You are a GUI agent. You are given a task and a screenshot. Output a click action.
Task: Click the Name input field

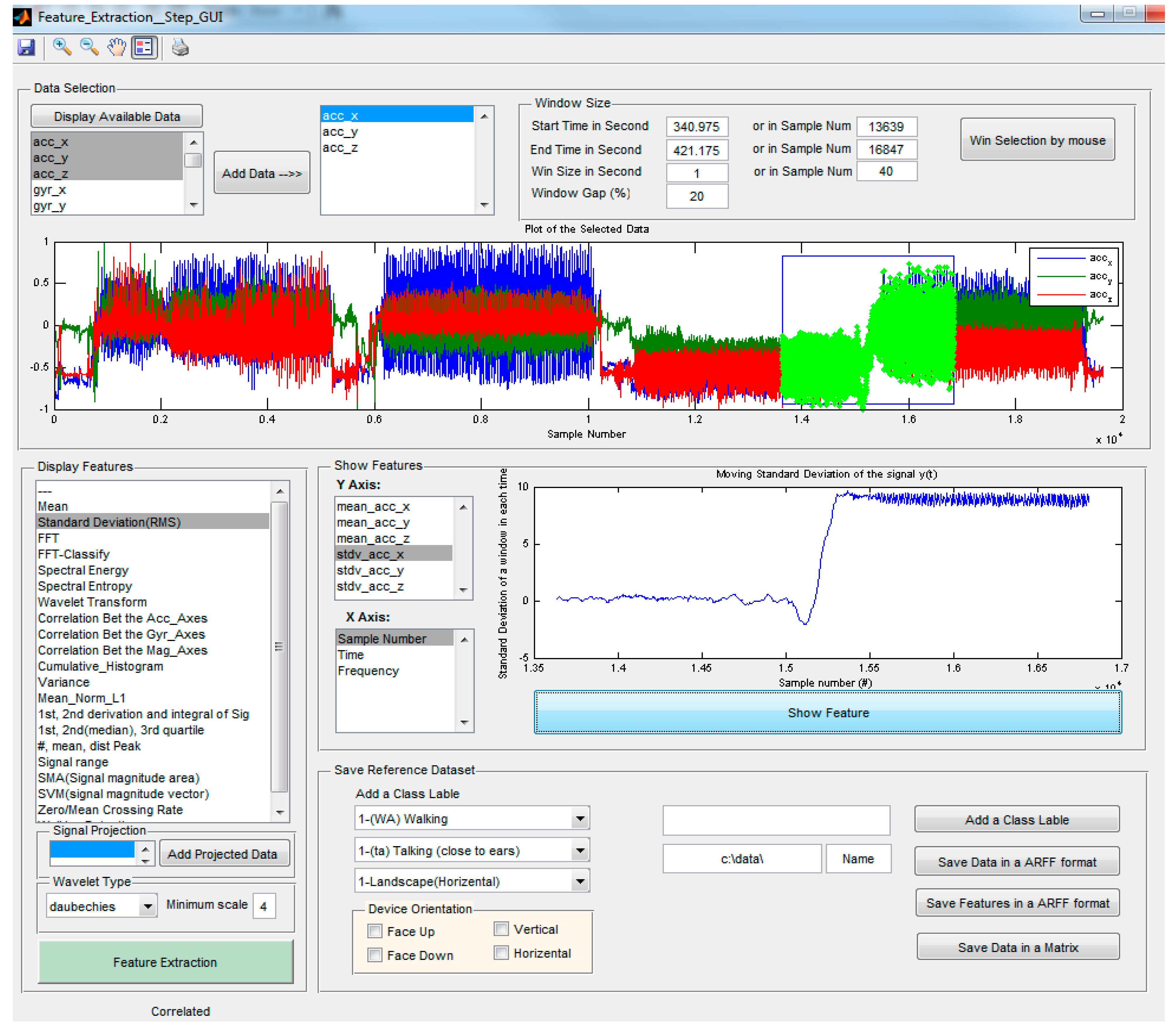858,858
